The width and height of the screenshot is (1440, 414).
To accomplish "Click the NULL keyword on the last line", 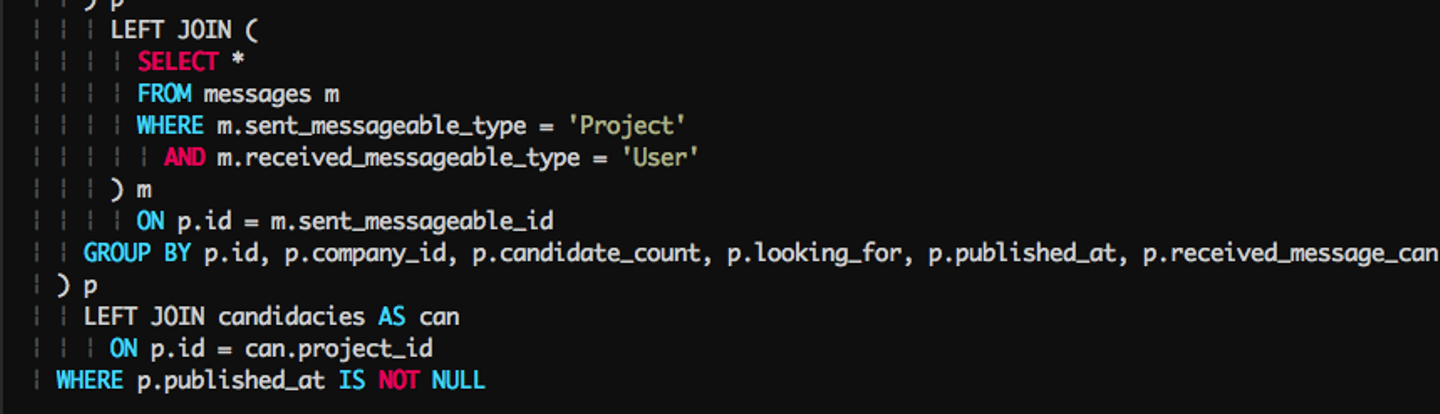I will point(458,380).
